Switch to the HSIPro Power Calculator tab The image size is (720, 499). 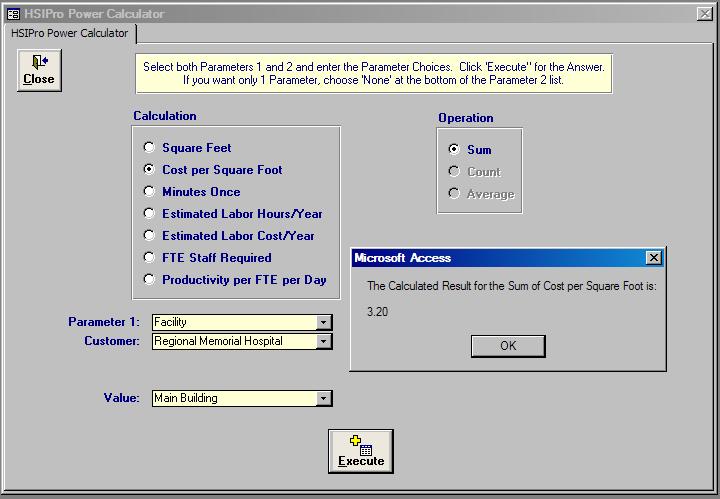pyautogui.click(x=69, y=33)
